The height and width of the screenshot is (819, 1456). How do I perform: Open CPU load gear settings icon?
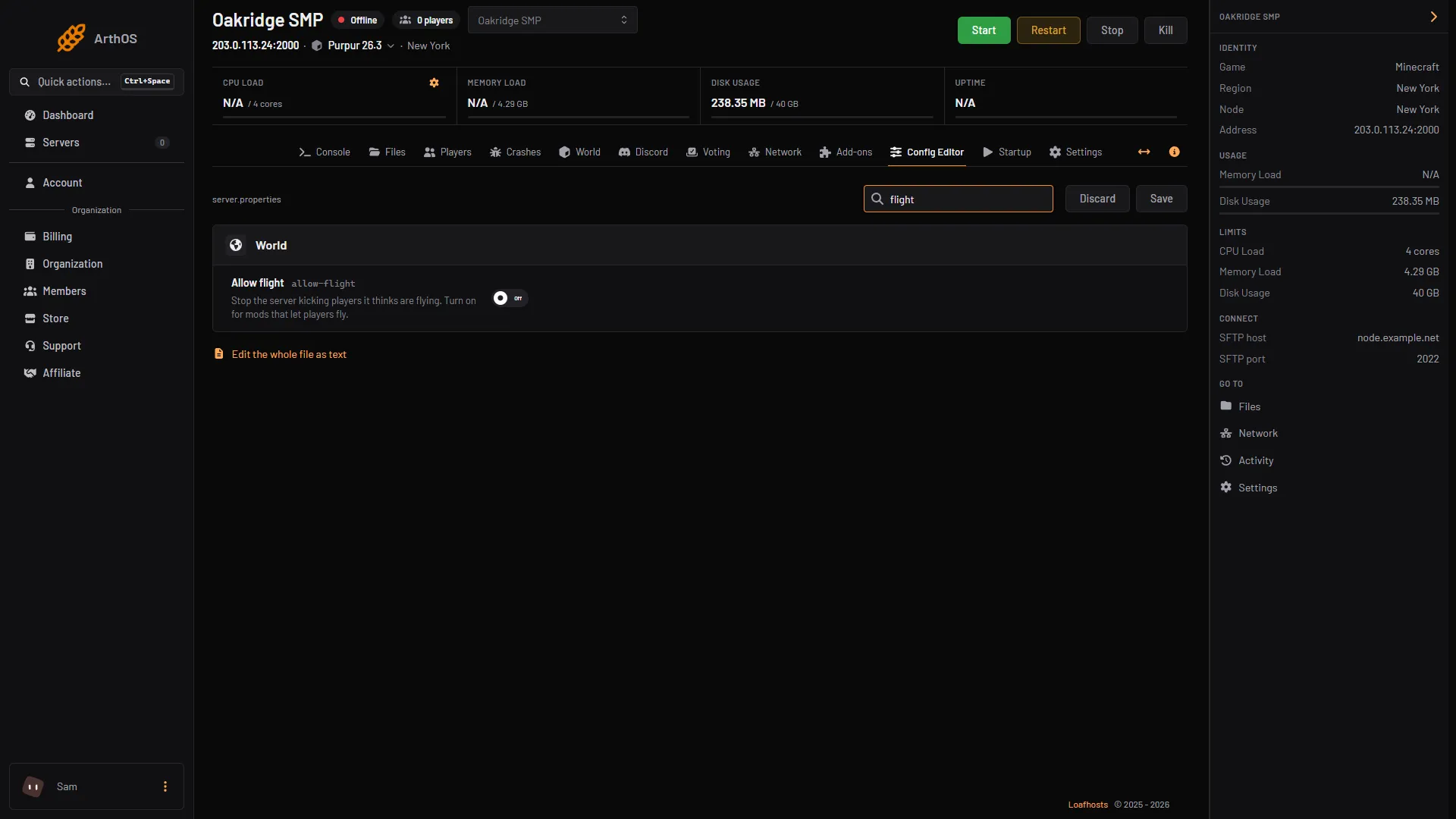[434, 83]
